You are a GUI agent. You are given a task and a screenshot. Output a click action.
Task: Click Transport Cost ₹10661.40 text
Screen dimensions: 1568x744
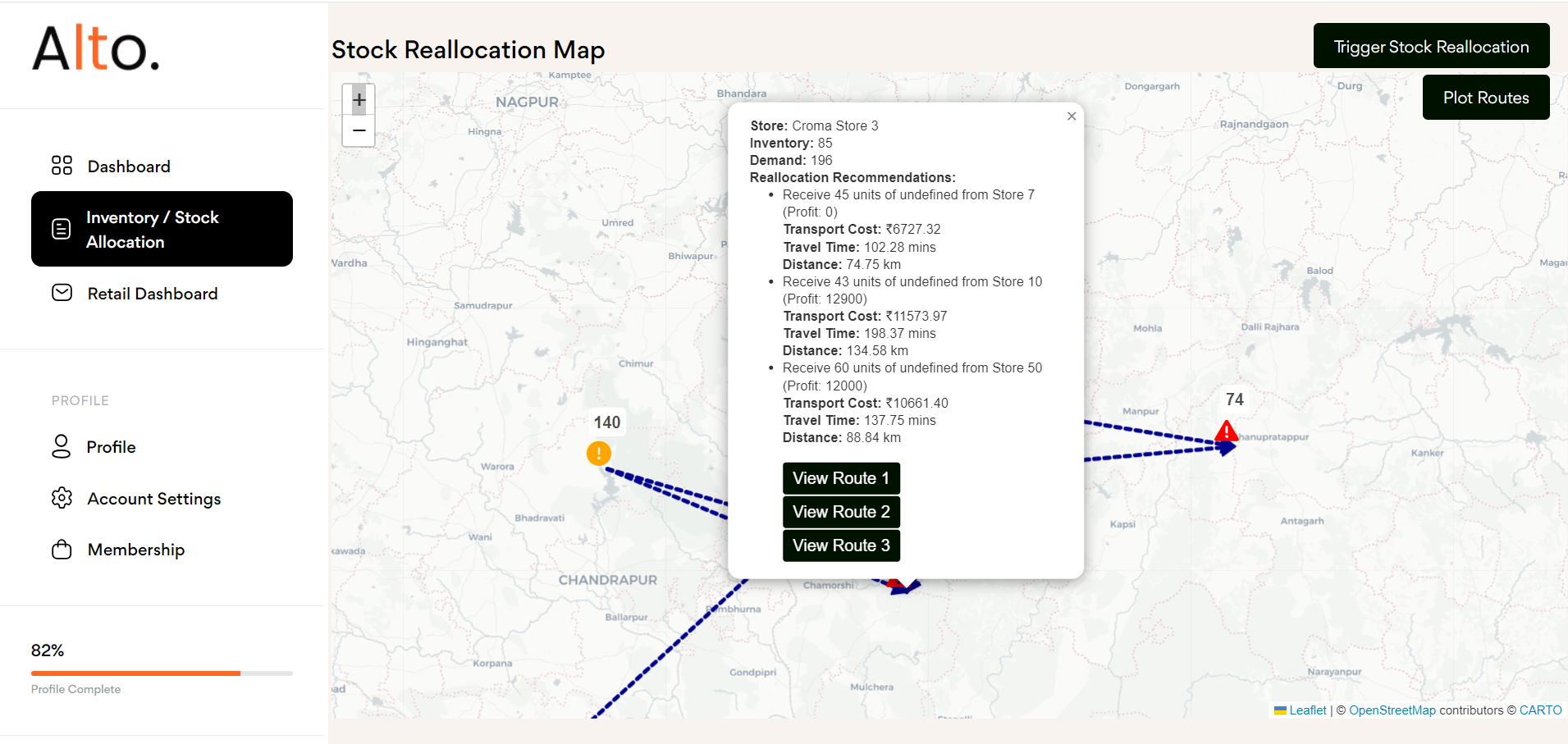click(x=866, y=403)
